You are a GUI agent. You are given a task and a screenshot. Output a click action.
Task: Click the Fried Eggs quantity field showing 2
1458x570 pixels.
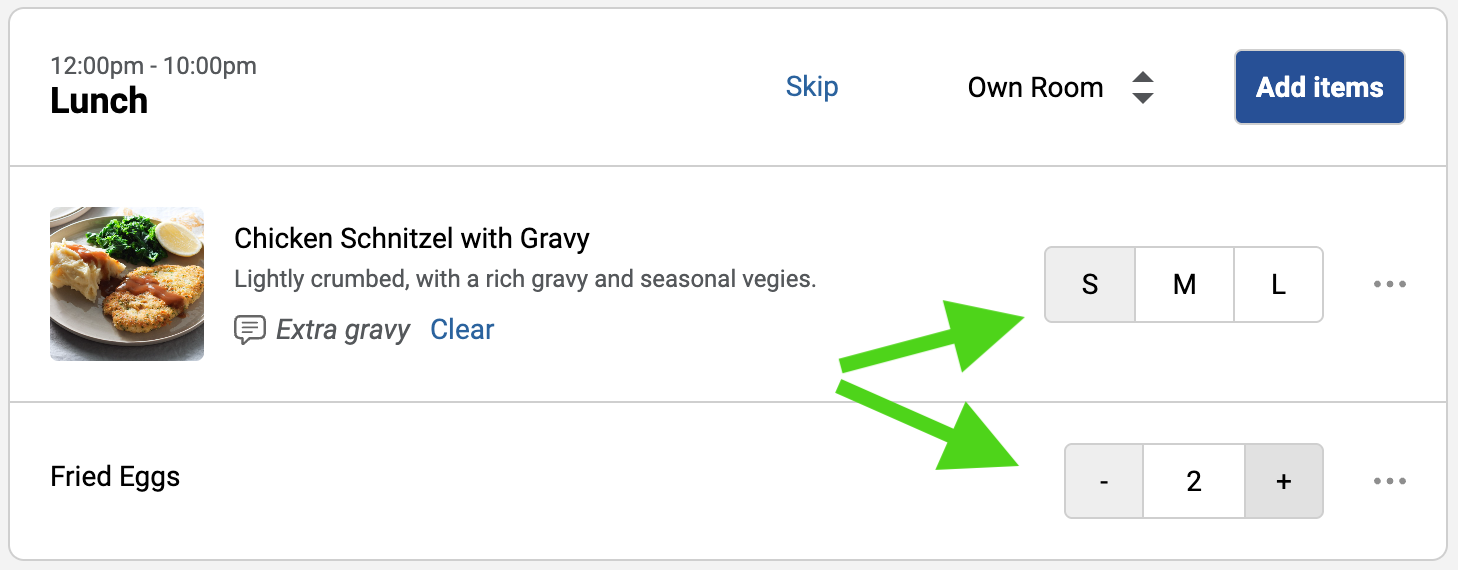[1193, 482]
